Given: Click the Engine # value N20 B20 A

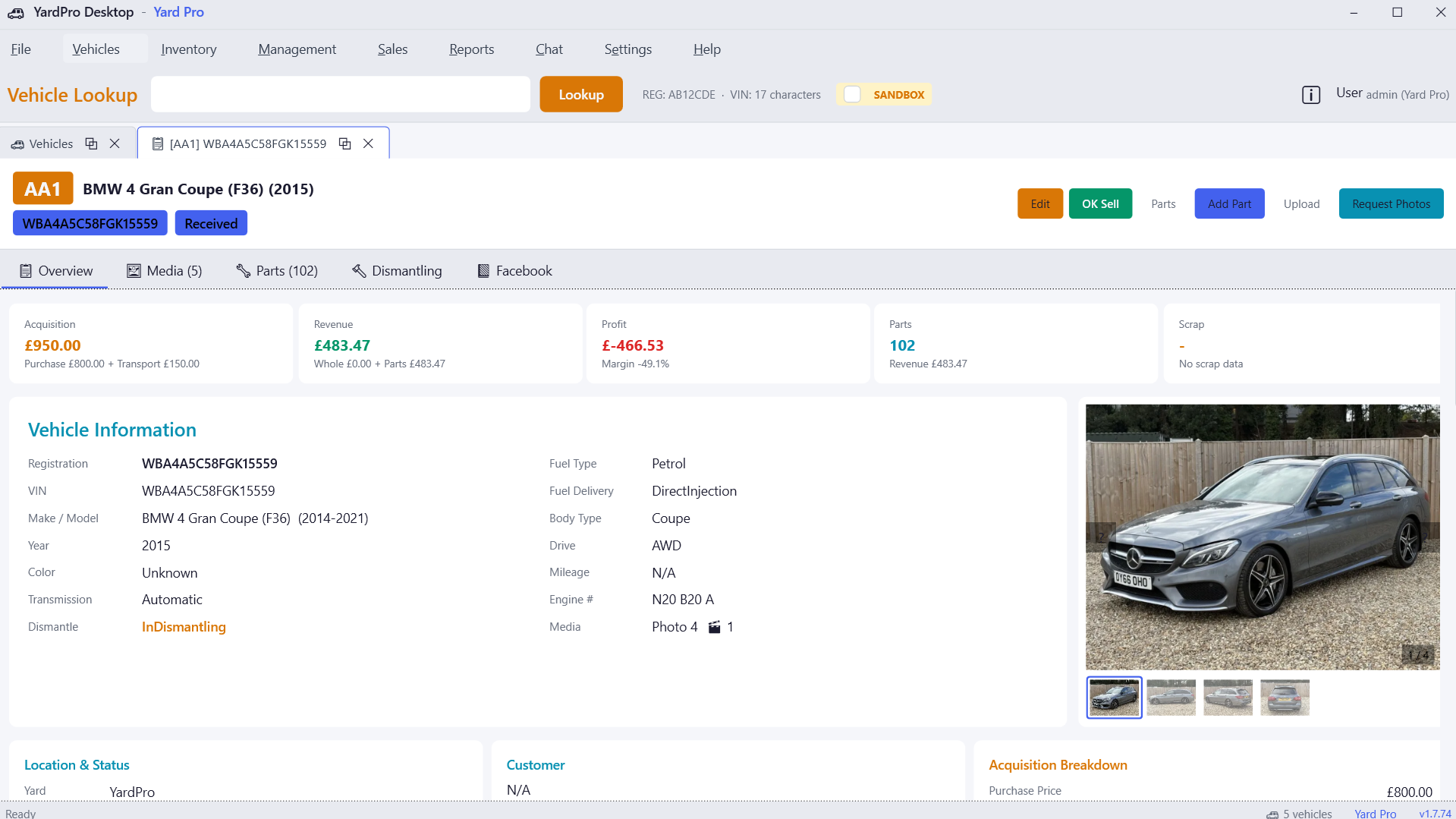Looking at the screenshot, I should [683, 600].
